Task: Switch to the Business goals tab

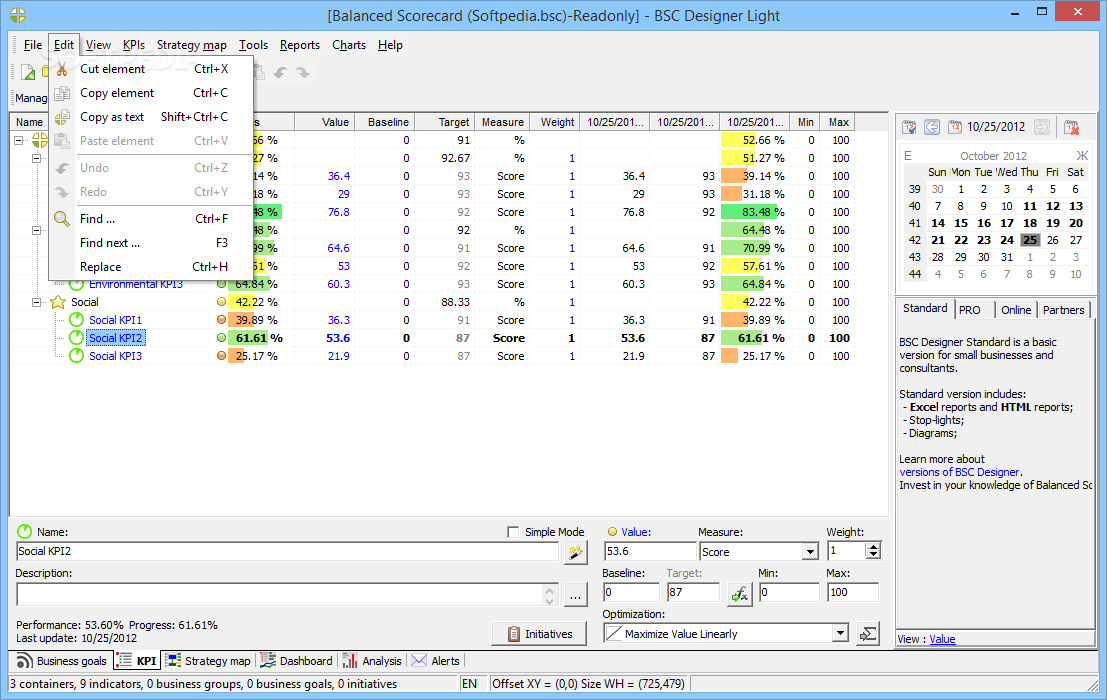Action: coord(62,661)
